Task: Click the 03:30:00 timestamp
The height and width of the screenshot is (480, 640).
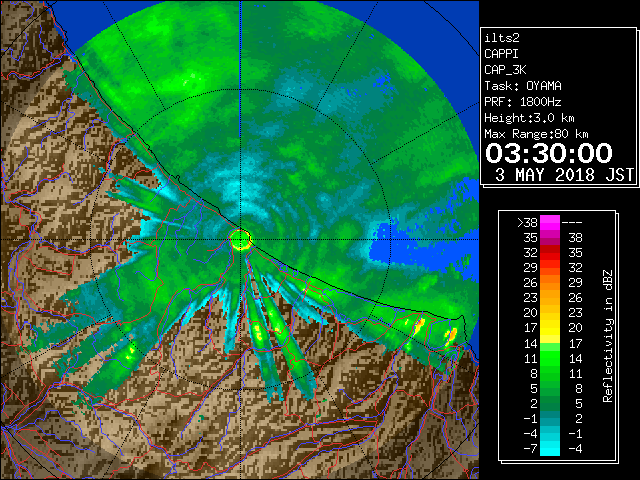Action: (549, 153)
